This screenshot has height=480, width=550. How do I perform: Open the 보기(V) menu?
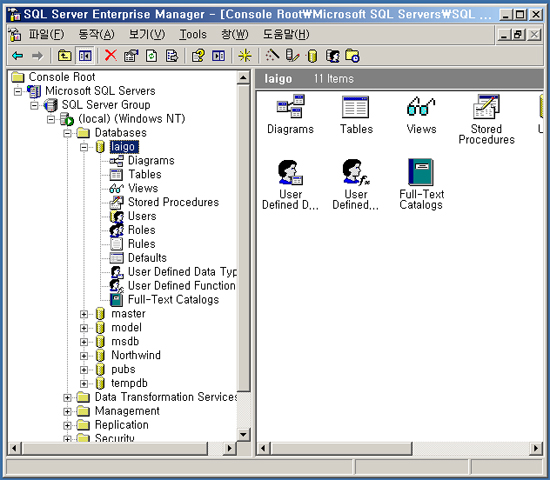(x=147, y=34)
